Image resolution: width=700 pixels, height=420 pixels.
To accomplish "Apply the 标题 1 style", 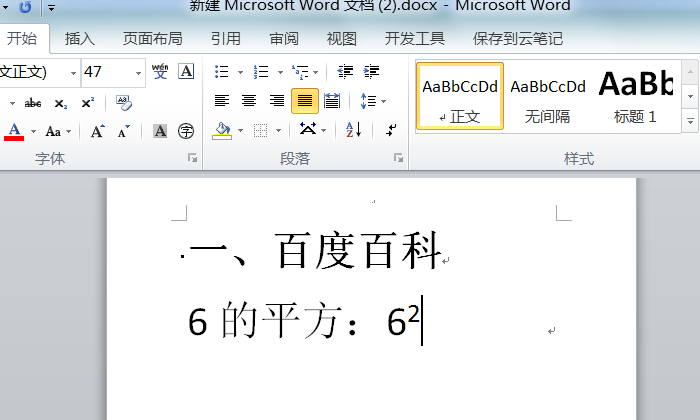I will (635, 96).
